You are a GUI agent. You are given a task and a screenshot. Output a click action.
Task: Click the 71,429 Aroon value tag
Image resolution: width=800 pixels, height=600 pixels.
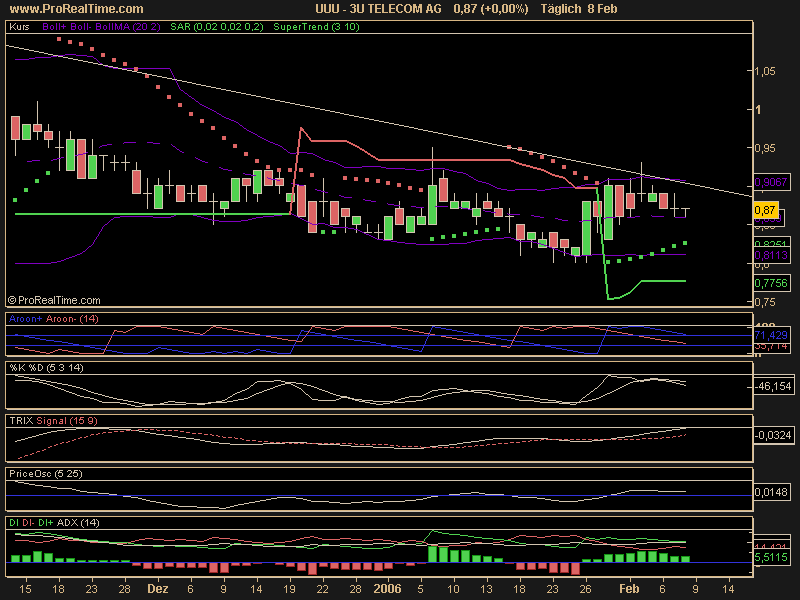pos(771,335)
